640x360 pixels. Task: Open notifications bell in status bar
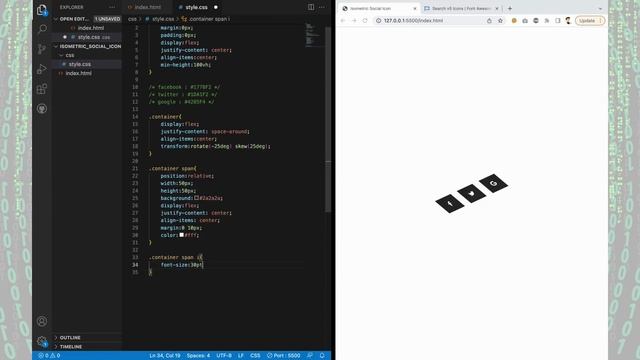tap(322, 356)
